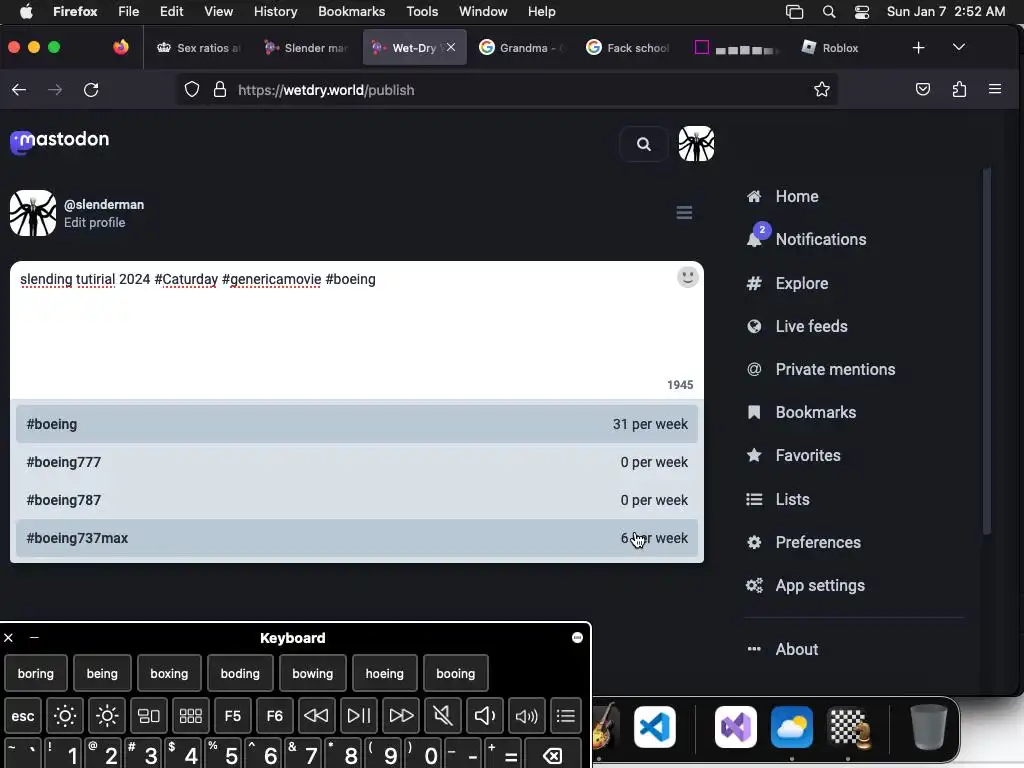Click the Explore hashtag icon
Screen dimensions: 1024x768
pos(754,283)
